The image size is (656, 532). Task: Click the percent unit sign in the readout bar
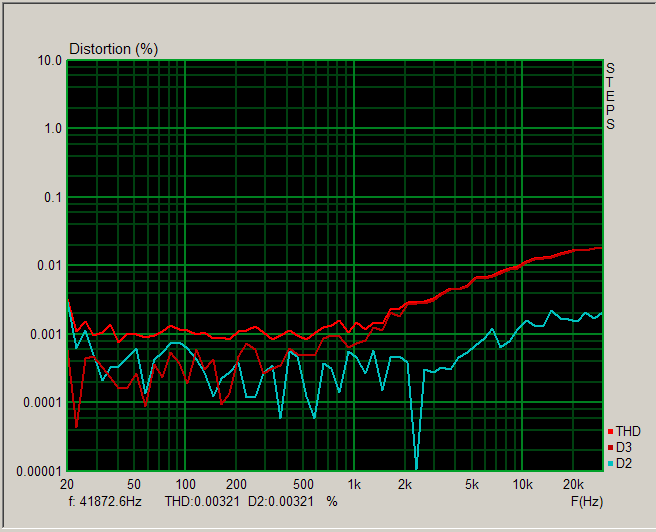tap(332, 501)
